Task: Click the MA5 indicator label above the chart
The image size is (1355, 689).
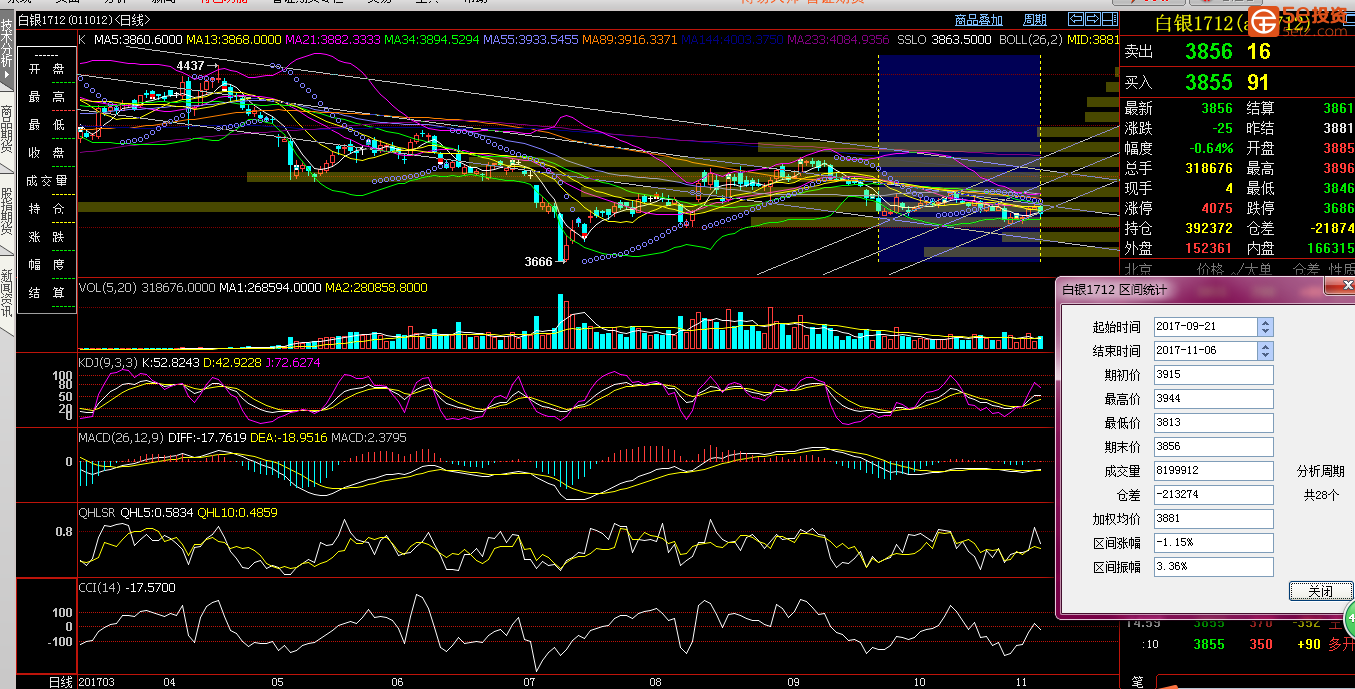Action: click(x=138, y=40)
